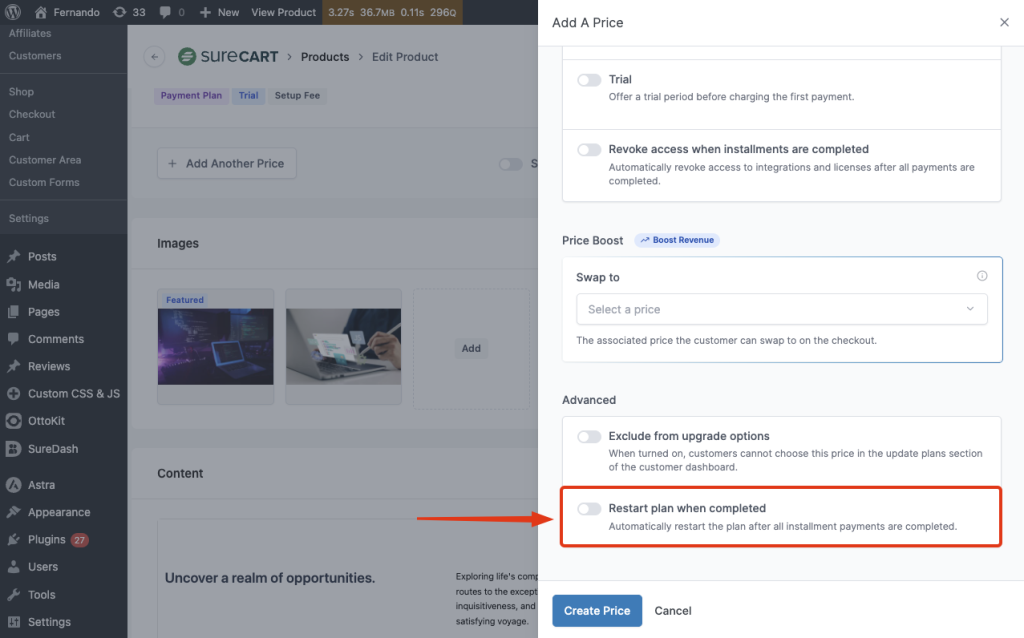Click the SureDash icon in sidebar
This screenshot has height=638, width=1024.
14,449
